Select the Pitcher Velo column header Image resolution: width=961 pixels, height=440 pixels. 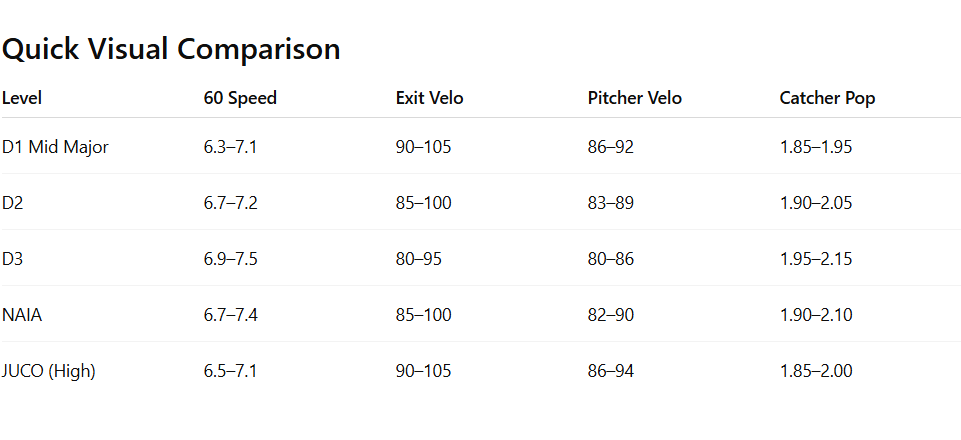pyautogui.click(x=635, y=98)
